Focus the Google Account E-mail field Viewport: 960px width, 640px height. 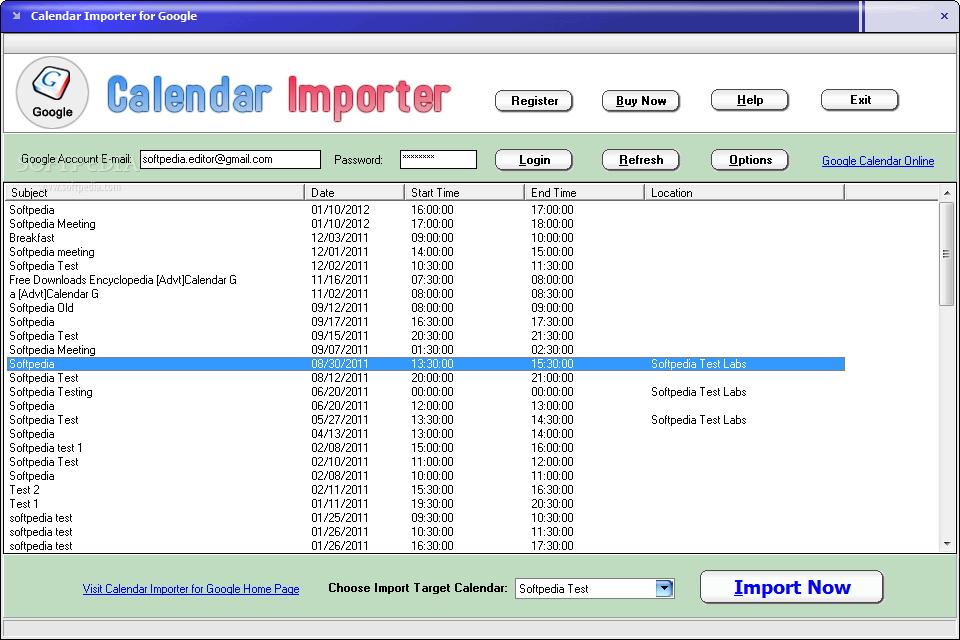click(230, 159)
